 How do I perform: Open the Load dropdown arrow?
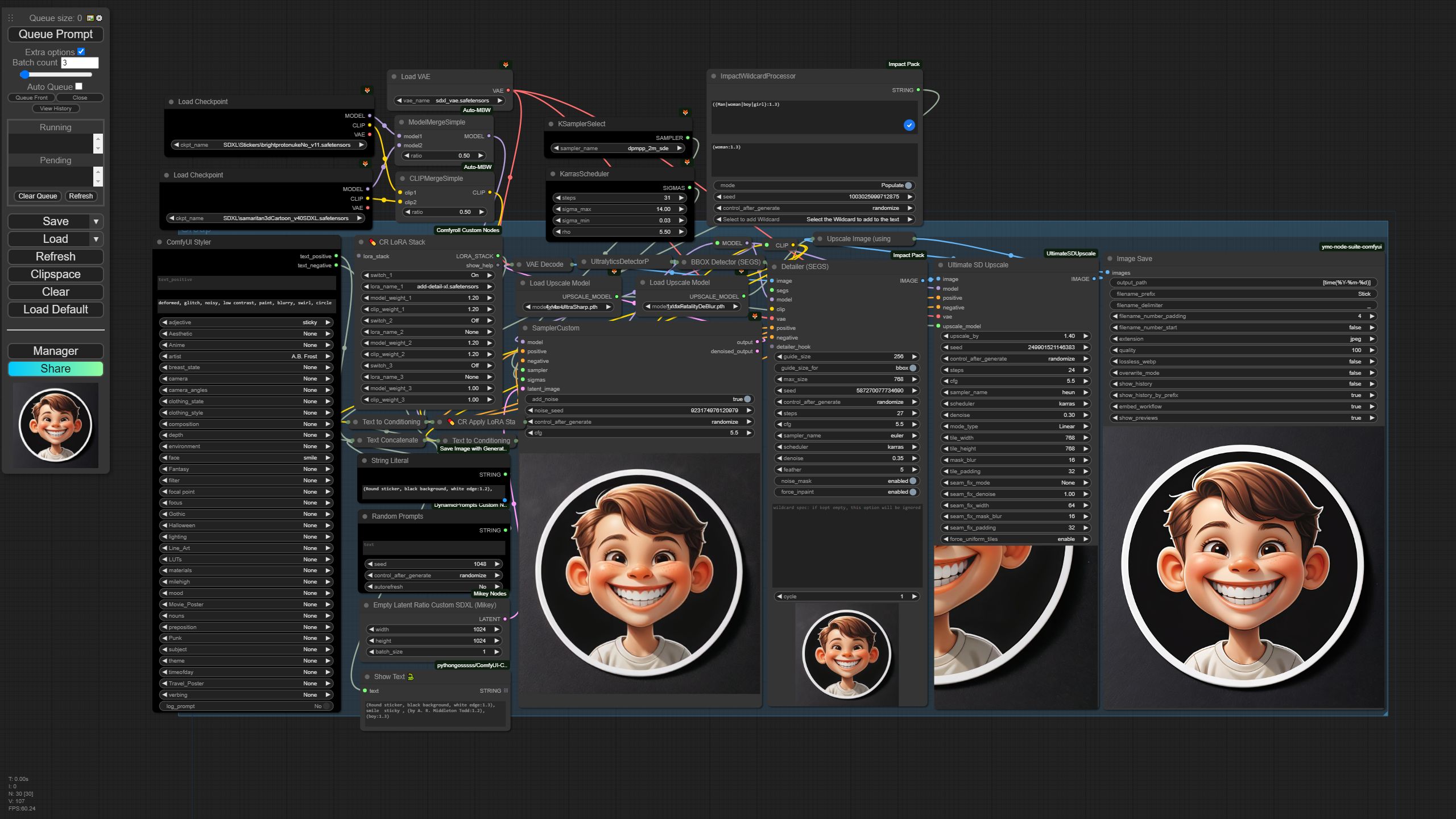(96, 239)
